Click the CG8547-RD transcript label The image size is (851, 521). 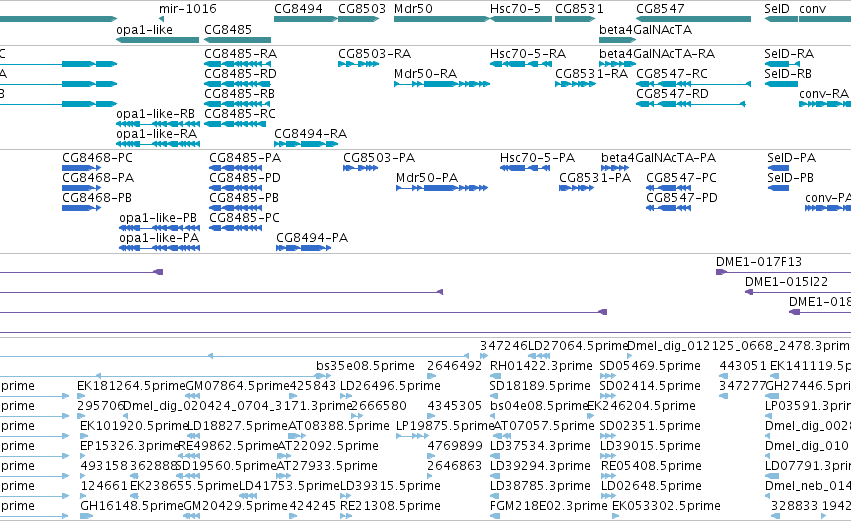pyautogui.click(x=672, y=94)
